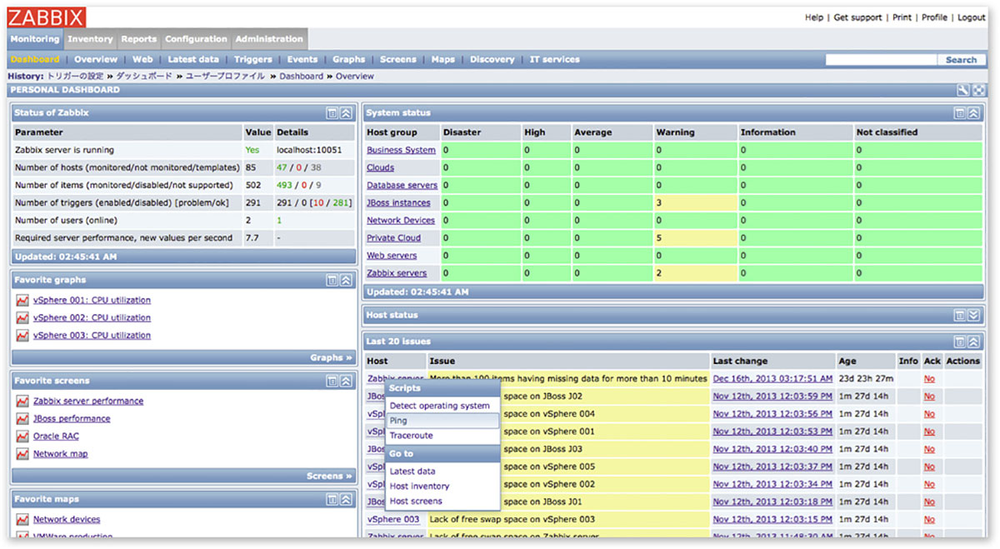Toggle fullscreen icon in Personal Dashboard header

[x=978, y=91]
